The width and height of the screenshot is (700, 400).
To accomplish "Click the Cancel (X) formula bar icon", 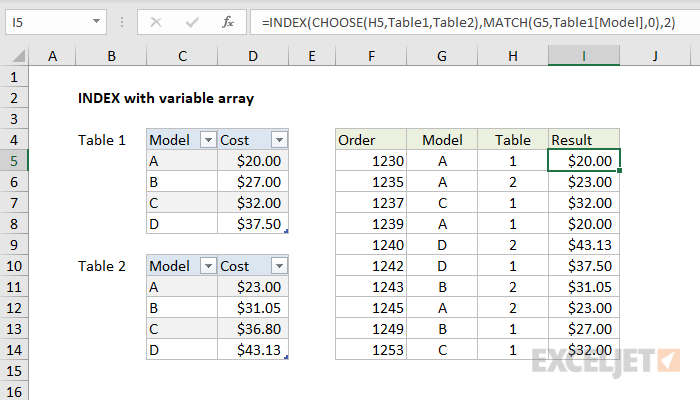I will (x=156, y=22).
